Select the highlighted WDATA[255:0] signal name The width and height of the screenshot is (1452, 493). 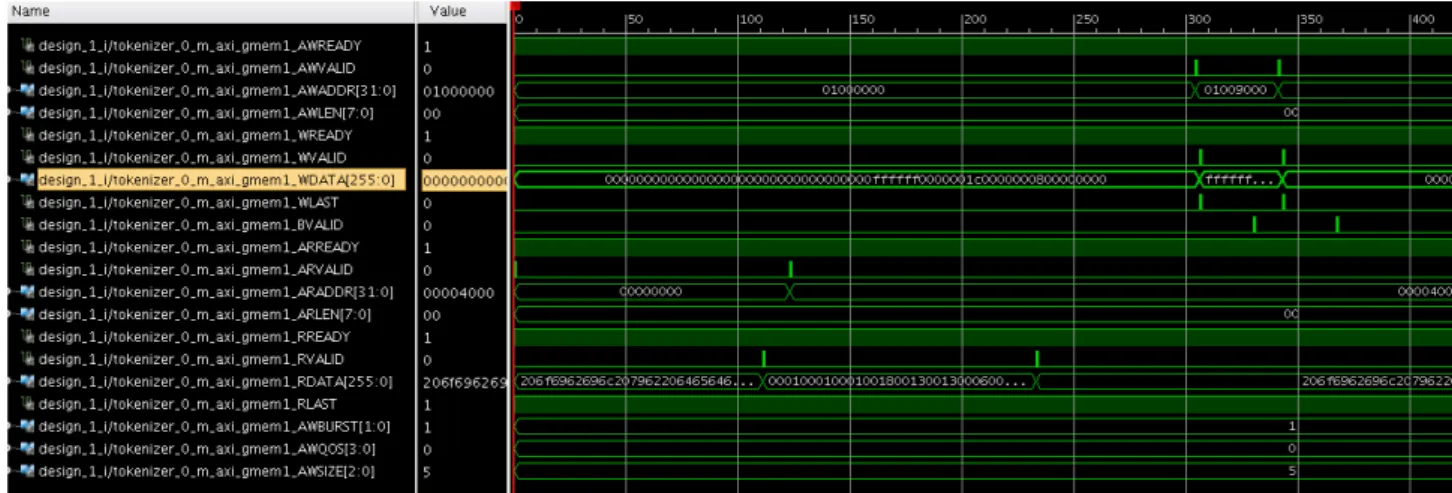(x=216, y=181)
